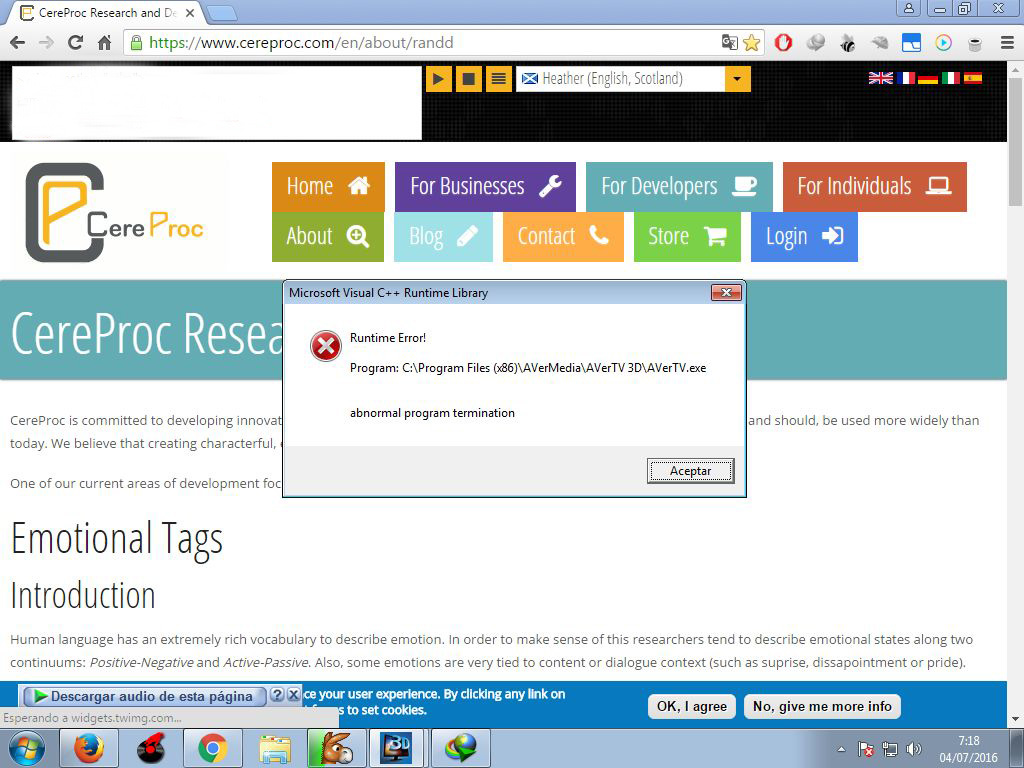Image resolution: width=1024 pixels, height=768 pixels.
Task: Open the About menu item
Action: click(328, 236)
